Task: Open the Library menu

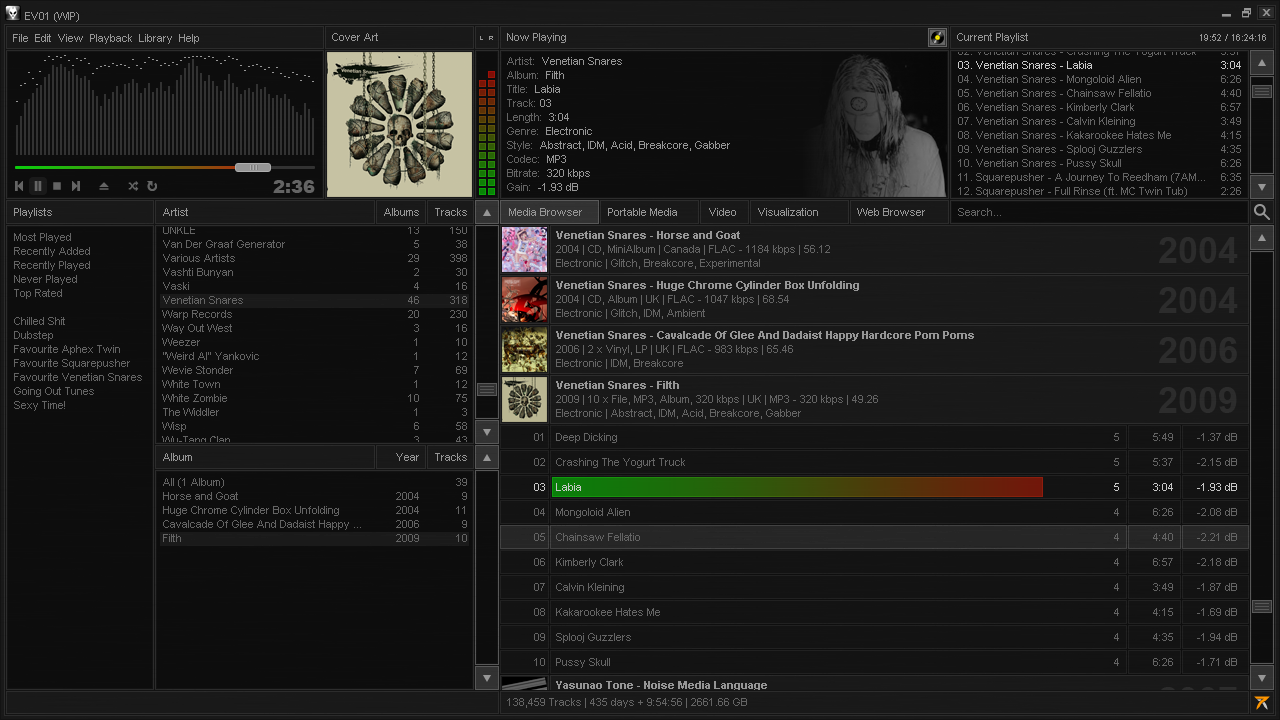Action: point(155,38)
